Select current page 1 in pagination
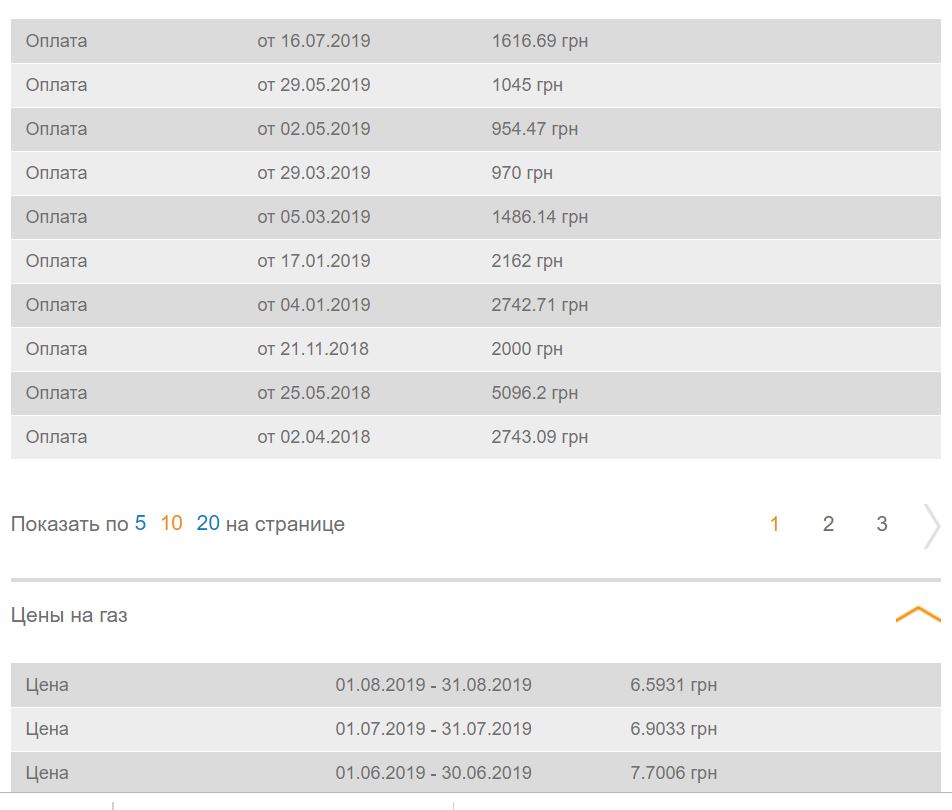 pyautogui.click(x=774, y=524)
